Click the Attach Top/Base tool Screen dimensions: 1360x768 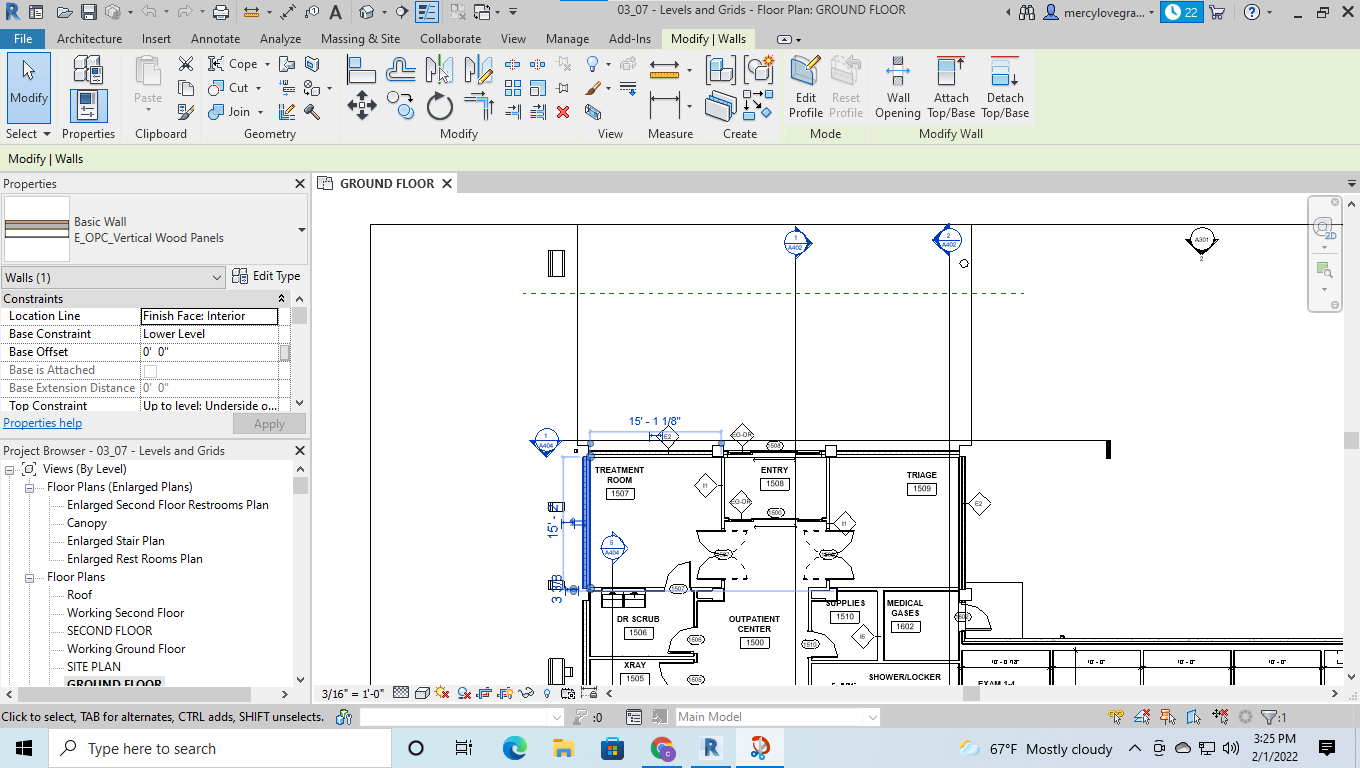[950, 88]
